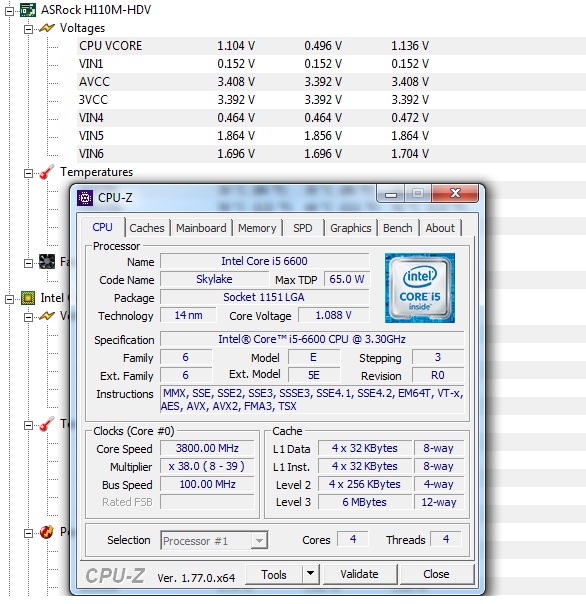The width and height of the screenshot is (586, 604).
Task: Click the L1 Data value '4 x 32 KBytes'
Action: [x=365, y=448]
